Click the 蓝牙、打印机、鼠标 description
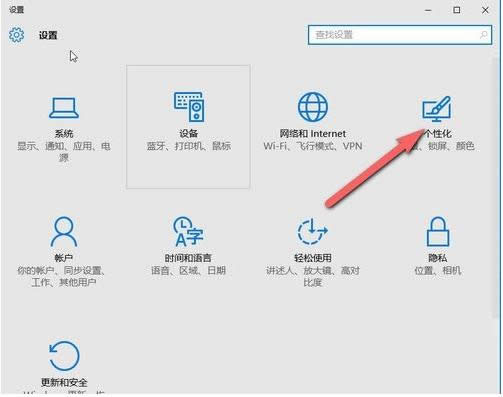The height and width of the screenshot is (397, 503). click(189, 146)
